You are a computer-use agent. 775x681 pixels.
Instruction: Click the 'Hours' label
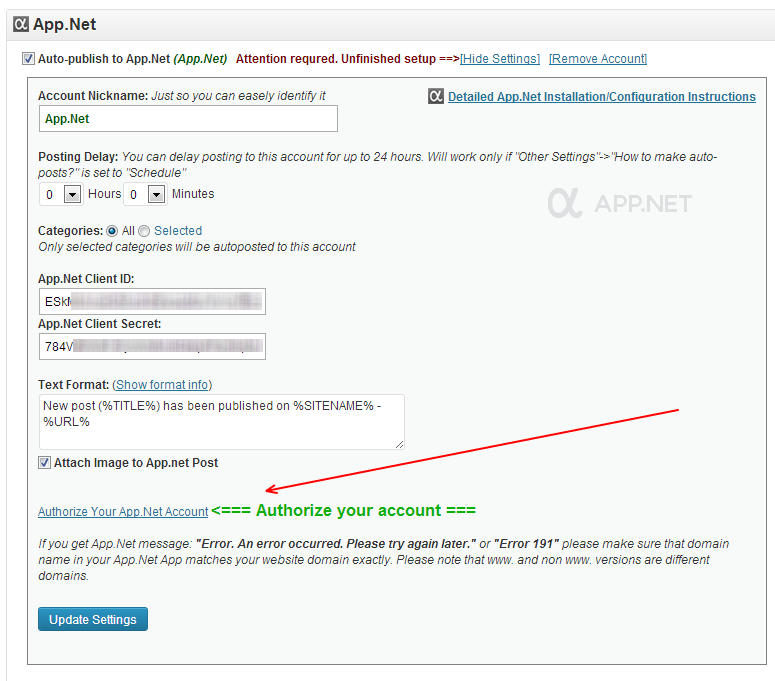[x=104, y=194]
